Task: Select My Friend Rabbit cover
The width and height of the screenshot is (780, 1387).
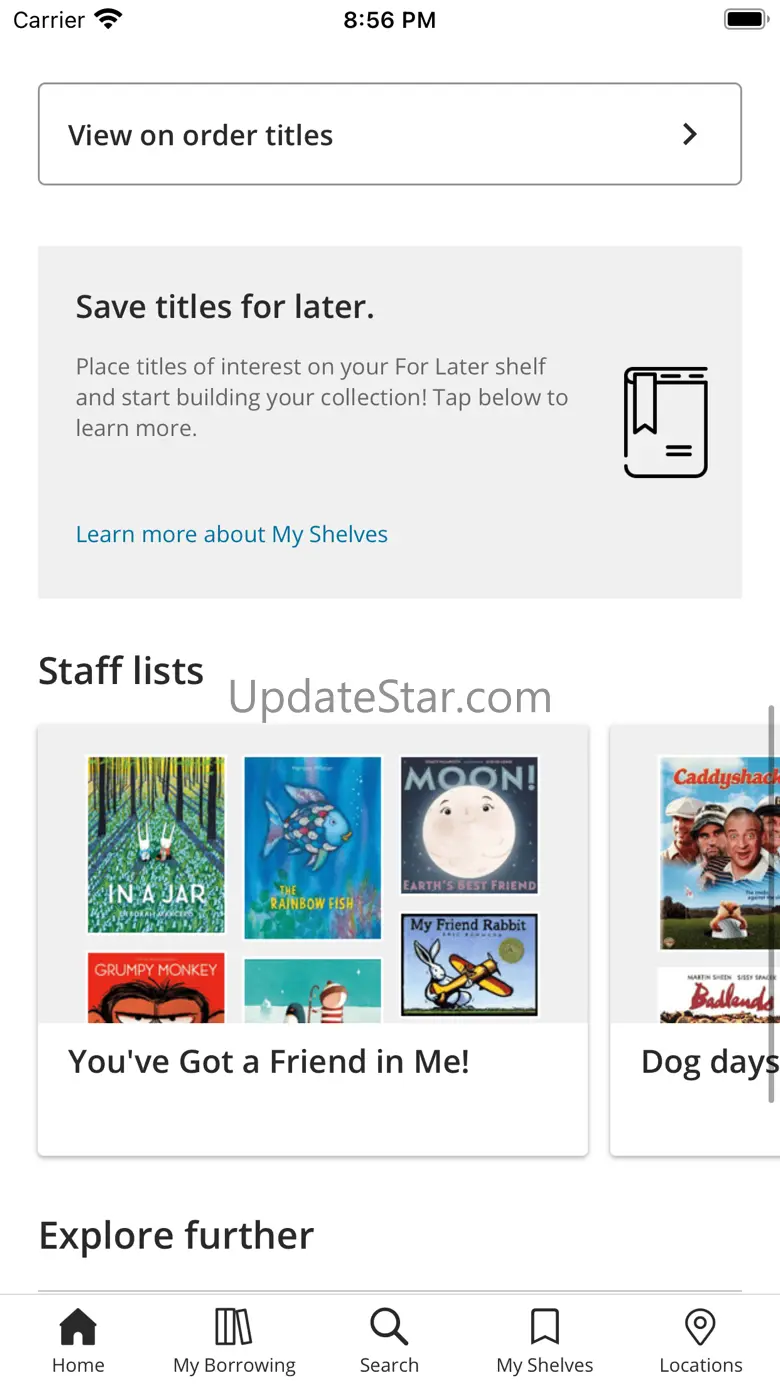Action: click(x=469, y=964)
